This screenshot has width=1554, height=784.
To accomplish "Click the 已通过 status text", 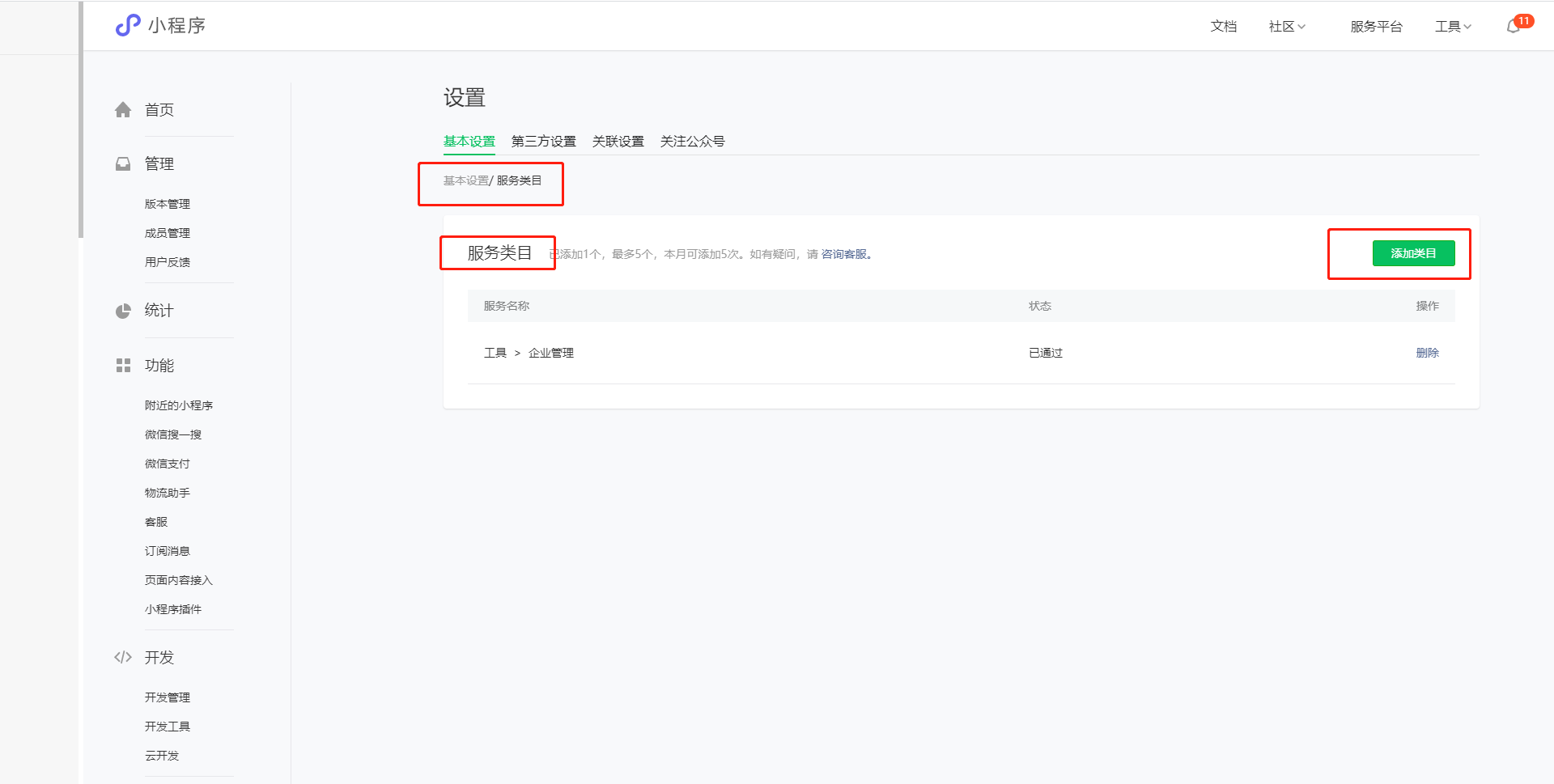I will [1045, 353].
